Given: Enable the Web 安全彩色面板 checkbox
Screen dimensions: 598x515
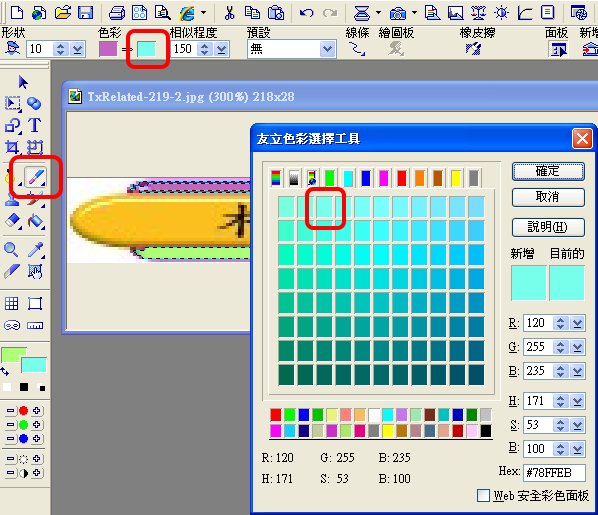Looking at the screenshot, I should 483,496.
